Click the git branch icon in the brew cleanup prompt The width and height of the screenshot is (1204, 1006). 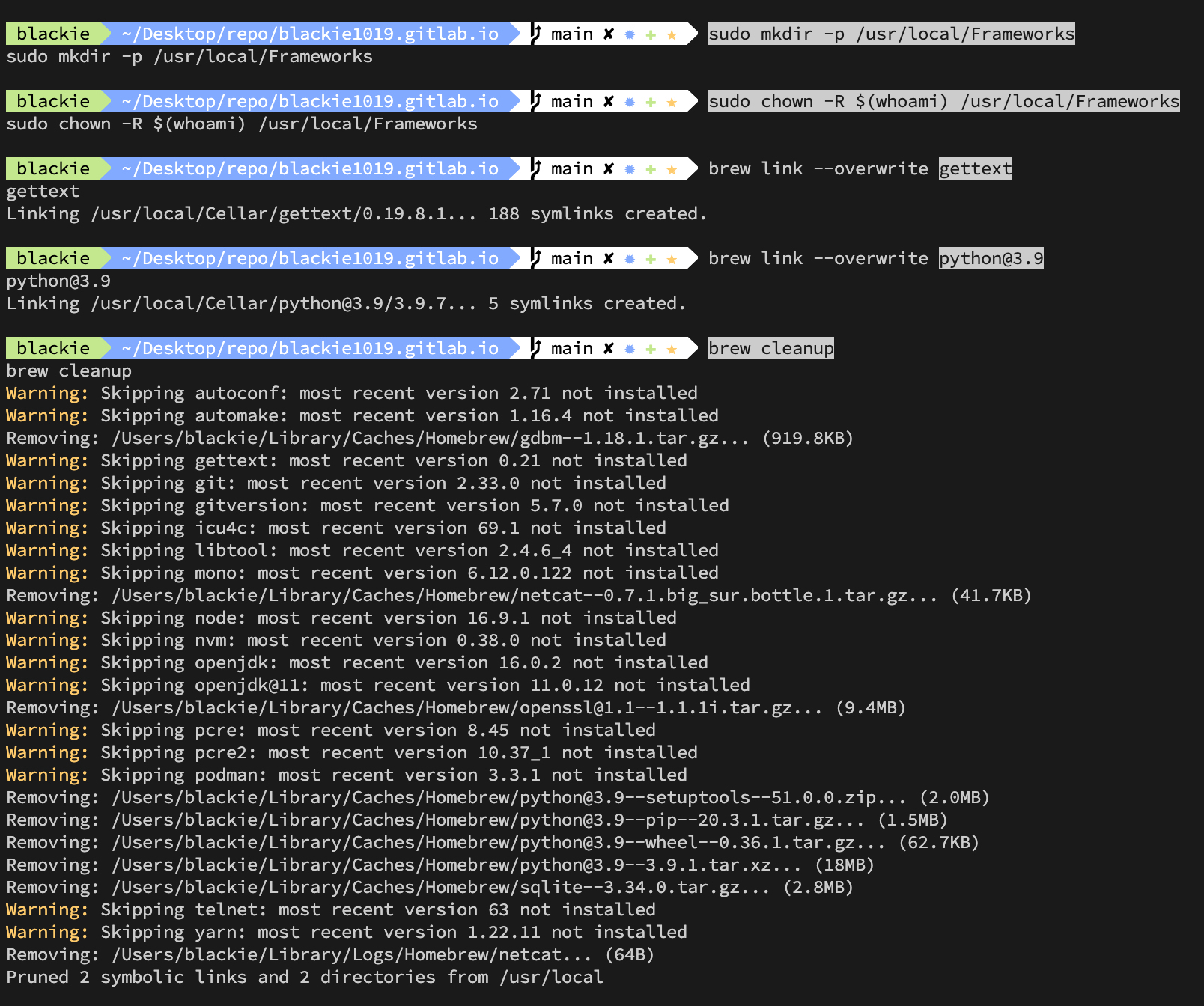pos(536,348)
